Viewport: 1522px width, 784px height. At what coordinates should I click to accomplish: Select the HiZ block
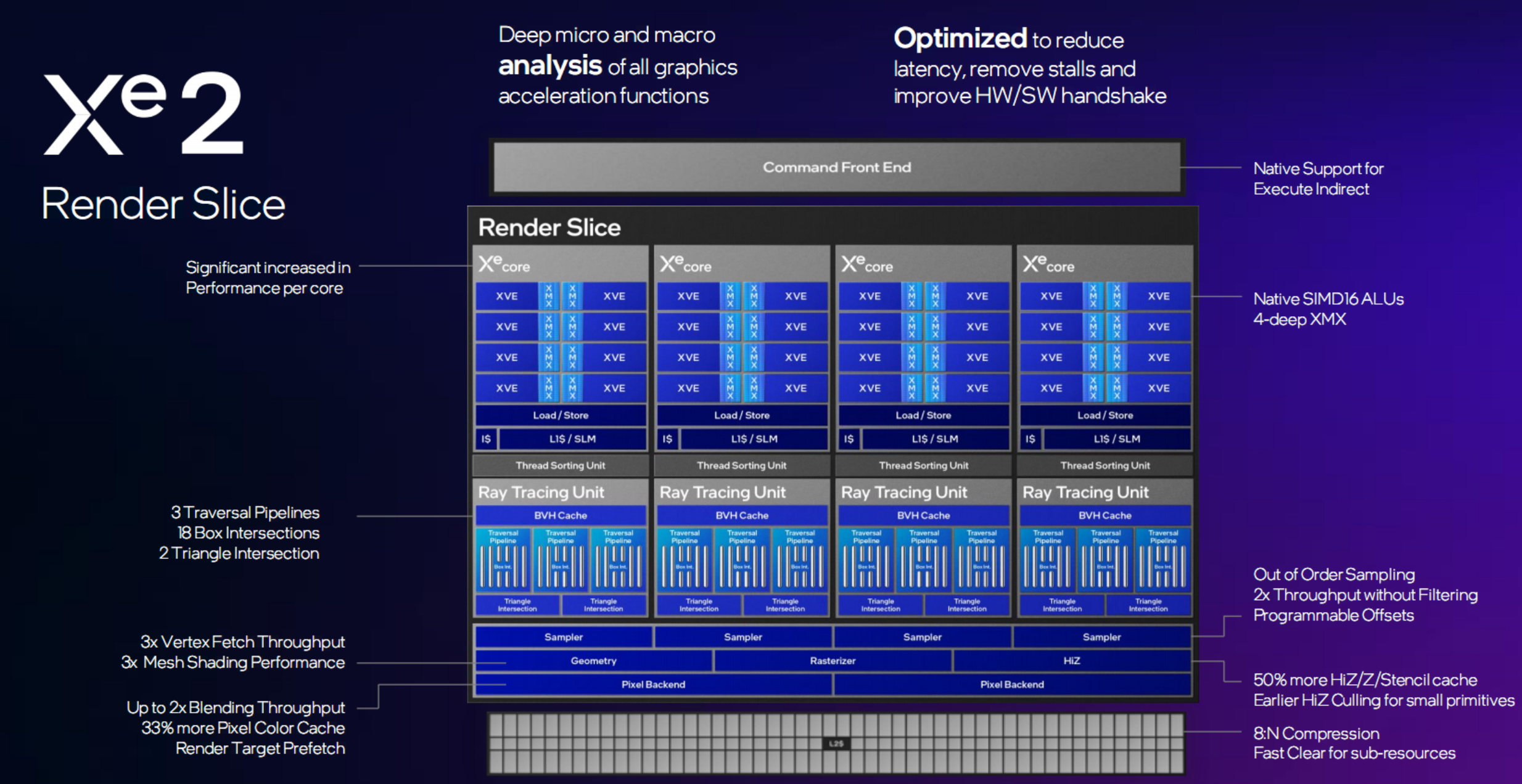(x=1072, y=661)
